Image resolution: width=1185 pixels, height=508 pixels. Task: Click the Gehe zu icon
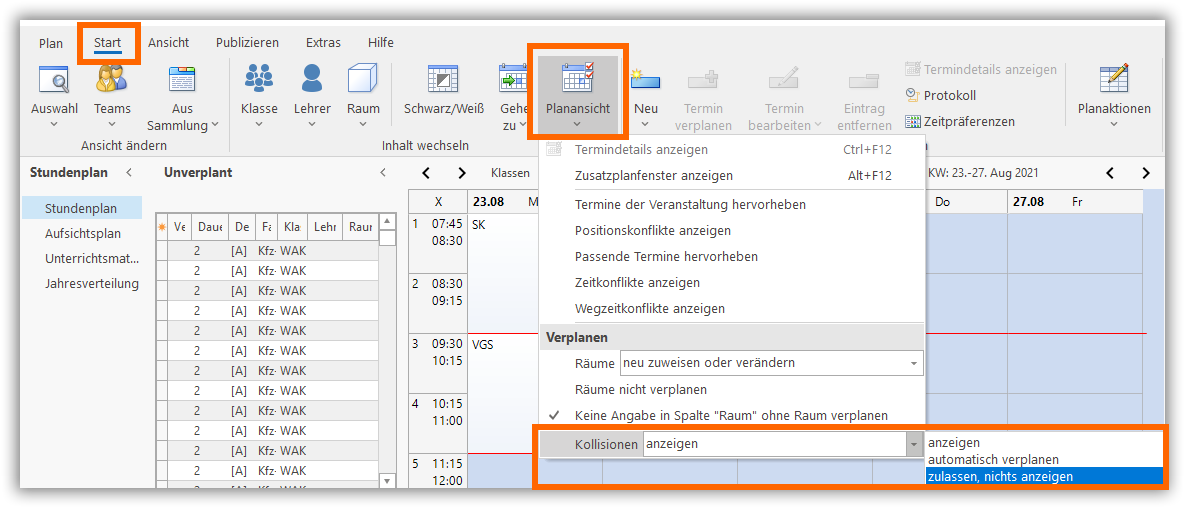coord(514,79)
